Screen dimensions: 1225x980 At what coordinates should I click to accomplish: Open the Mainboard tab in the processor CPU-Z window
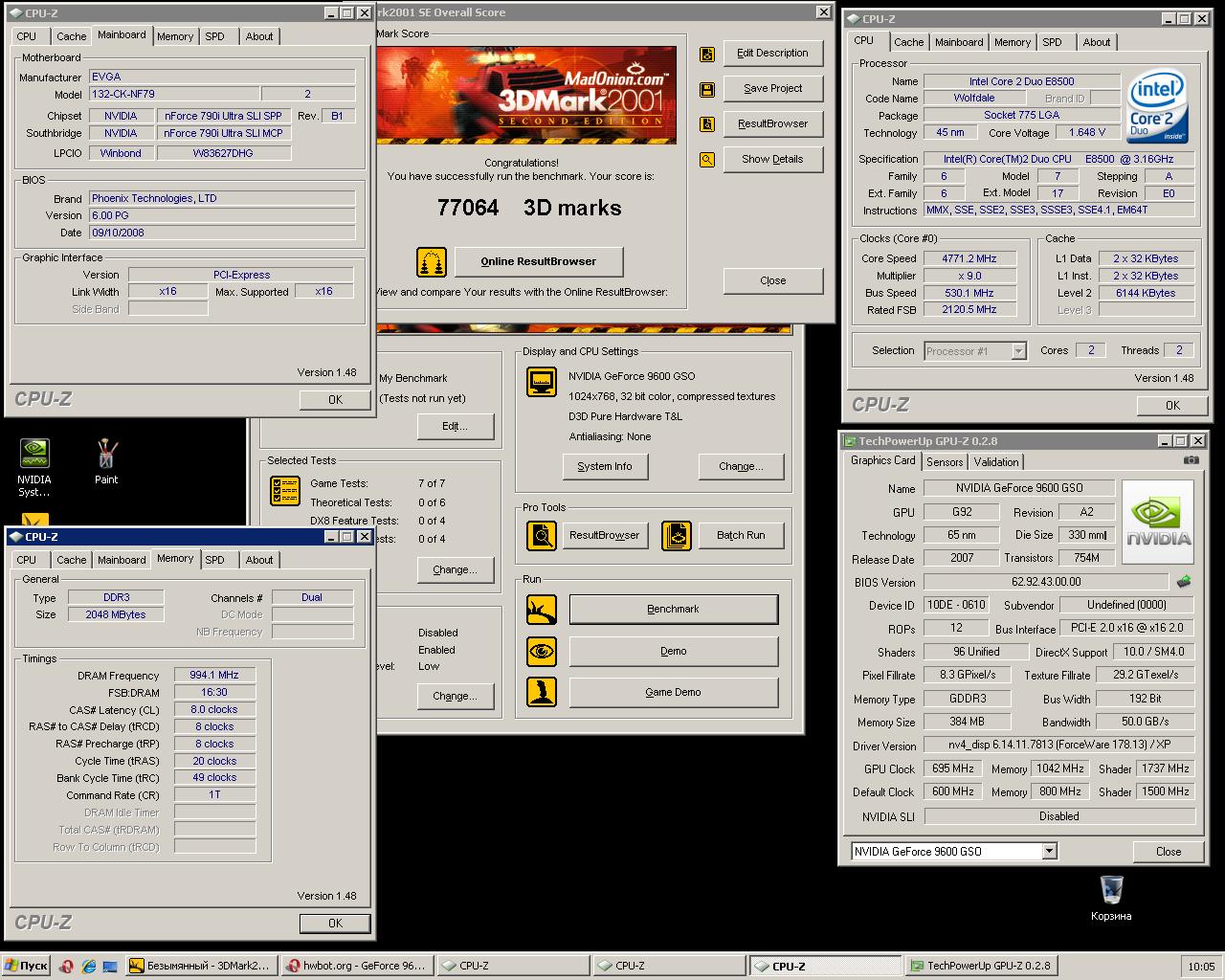tap(959, 42)
